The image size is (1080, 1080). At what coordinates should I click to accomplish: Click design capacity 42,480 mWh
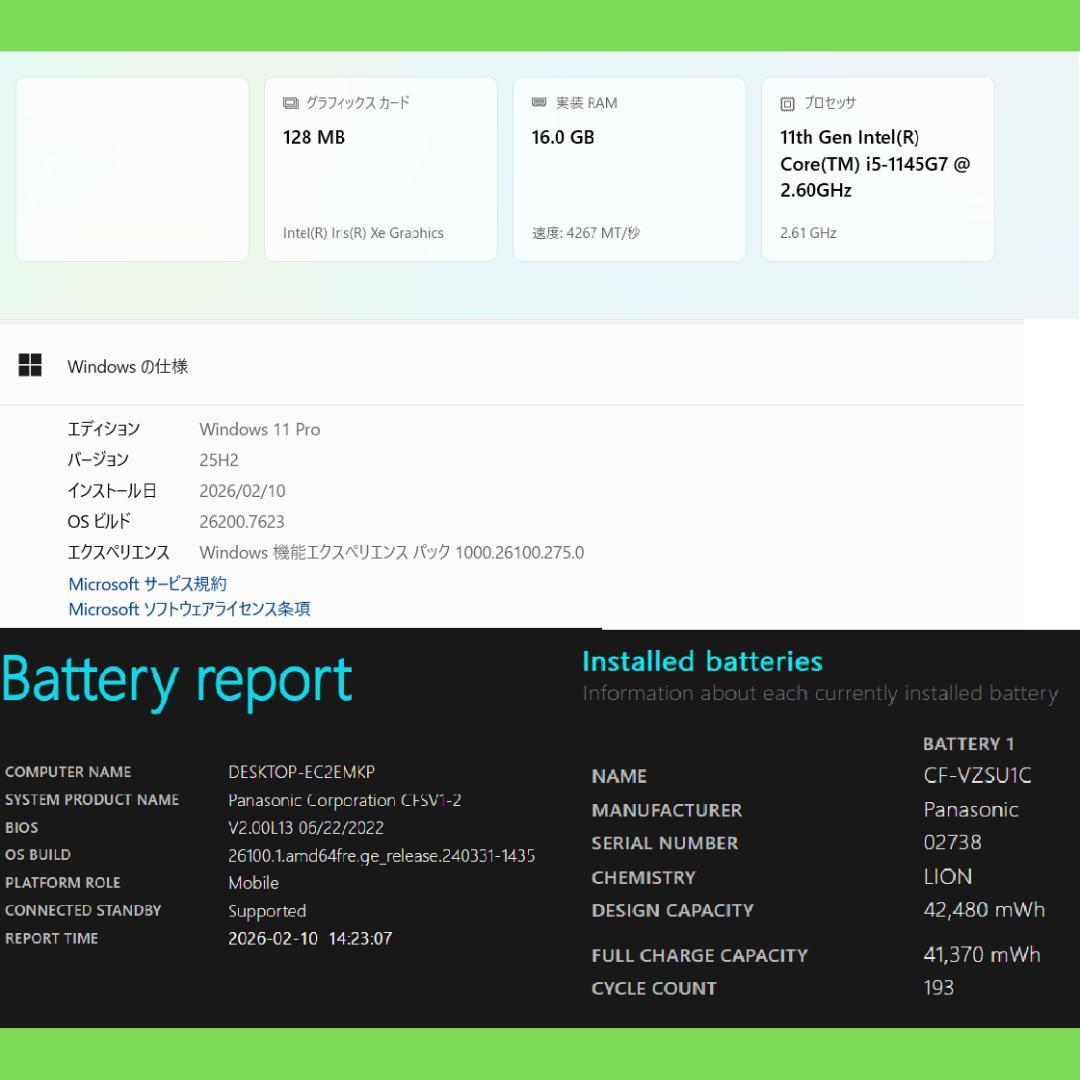click(984, 910)
